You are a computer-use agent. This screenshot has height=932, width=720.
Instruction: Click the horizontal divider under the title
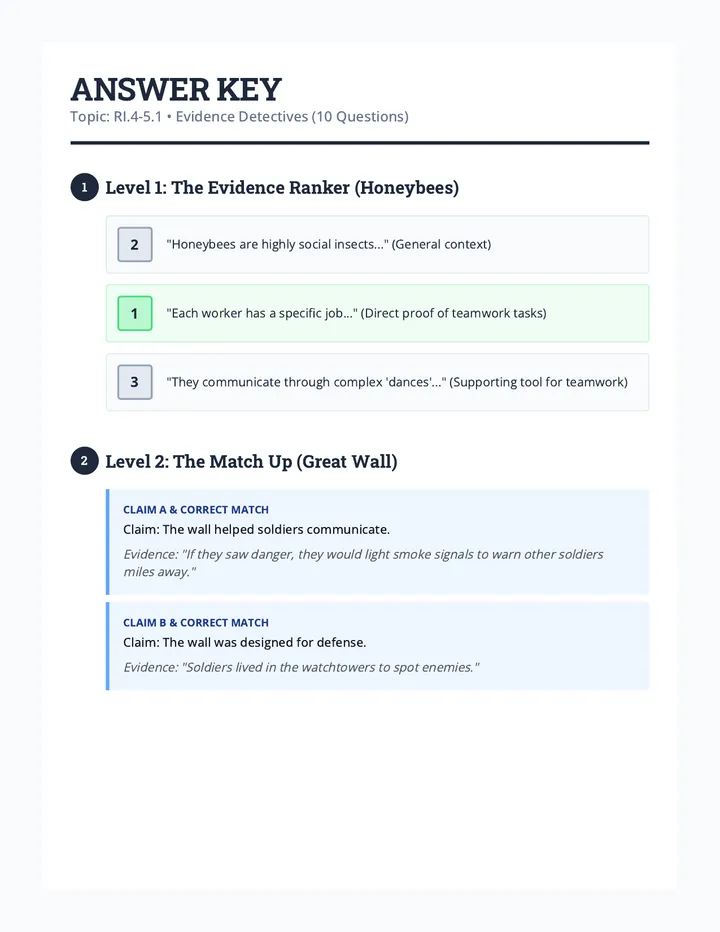click(360, 143)
